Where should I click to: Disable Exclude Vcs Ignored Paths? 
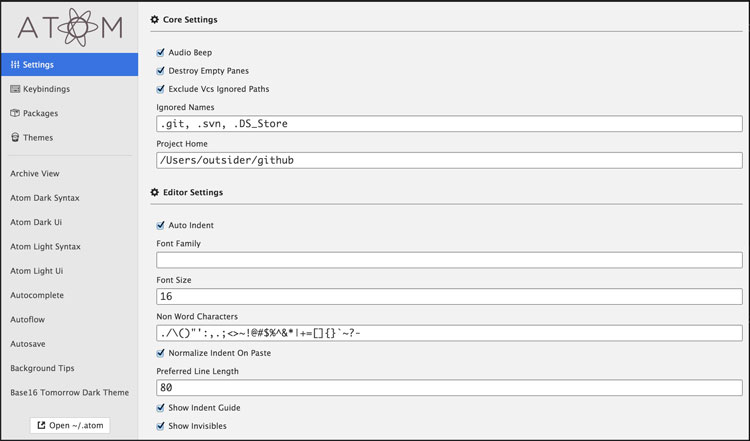(161, 89)
